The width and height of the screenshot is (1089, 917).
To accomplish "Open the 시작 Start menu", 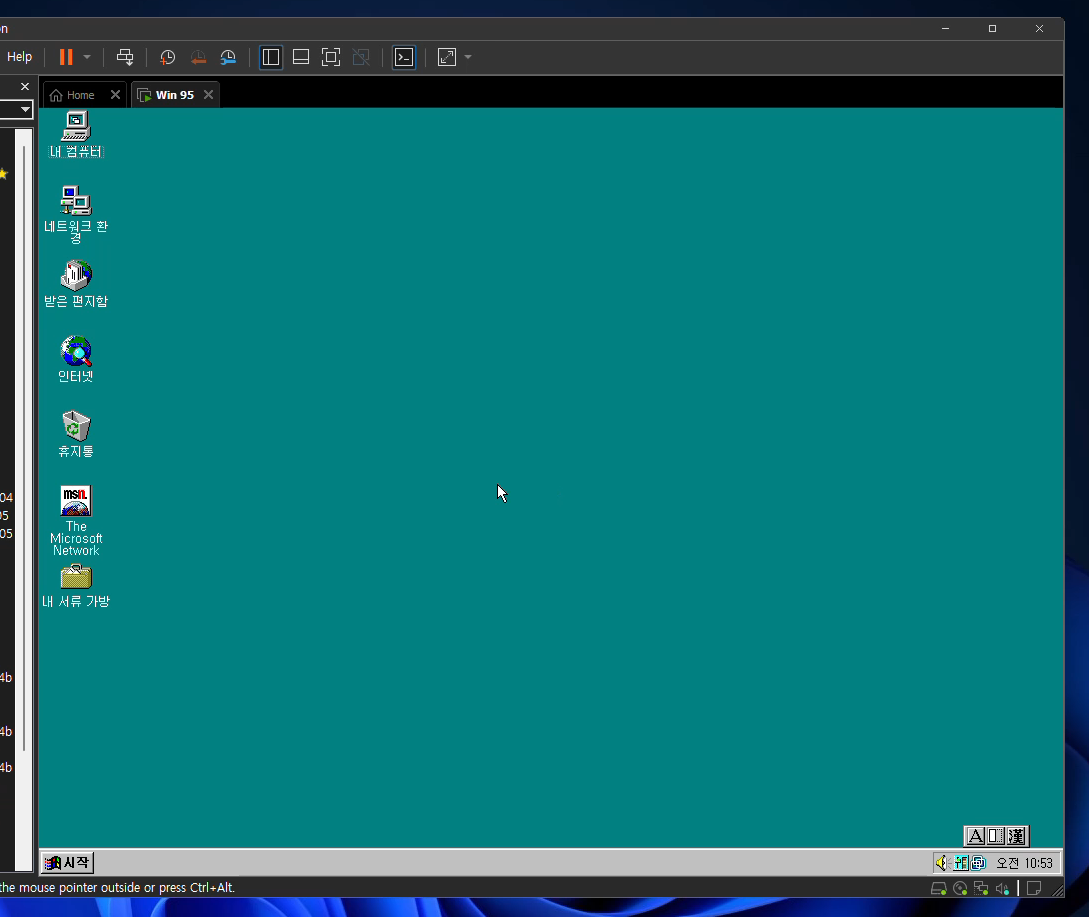I will [x=67, y=863].
